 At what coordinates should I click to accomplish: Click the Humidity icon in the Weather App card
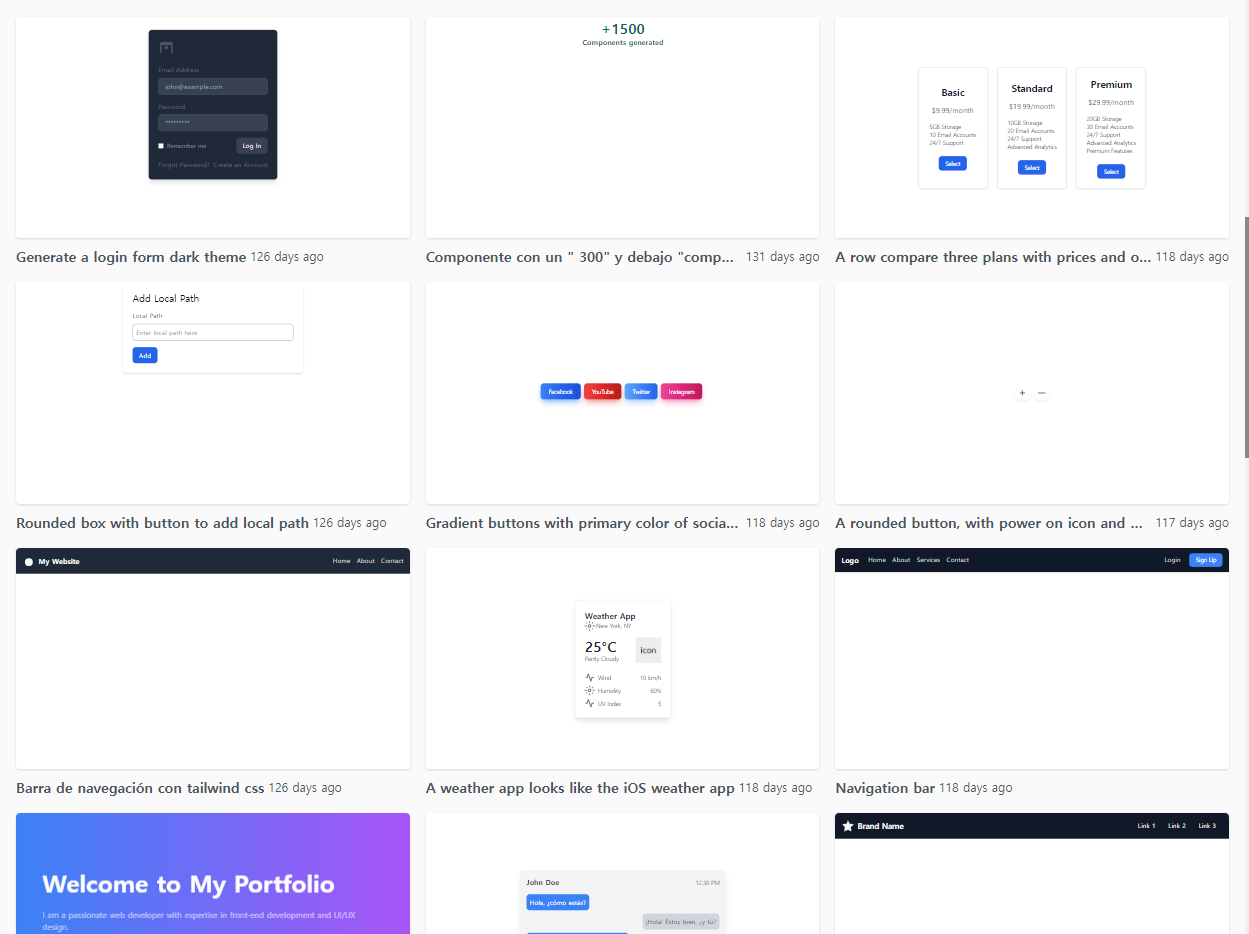tap(590, 691)
